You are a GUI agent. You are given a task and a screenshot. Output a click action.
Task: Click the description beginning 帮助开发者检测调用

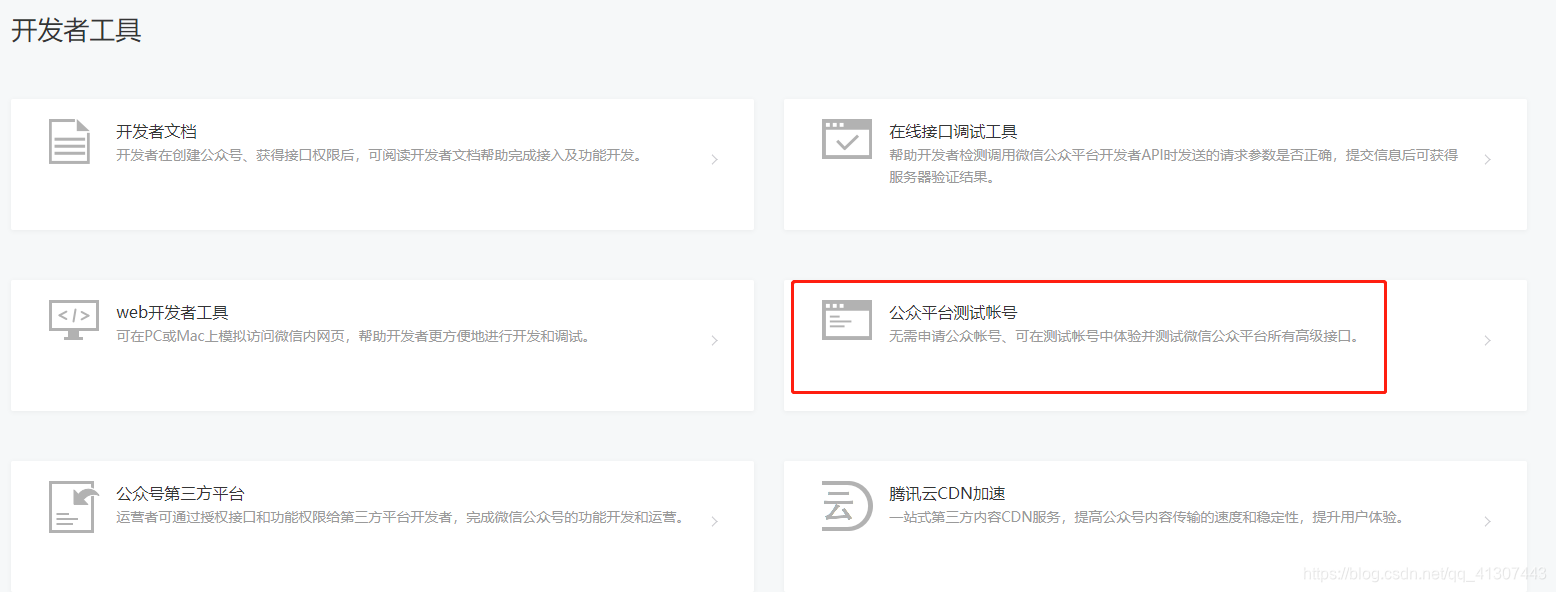pyautogui.click(x=1173, y=166)
